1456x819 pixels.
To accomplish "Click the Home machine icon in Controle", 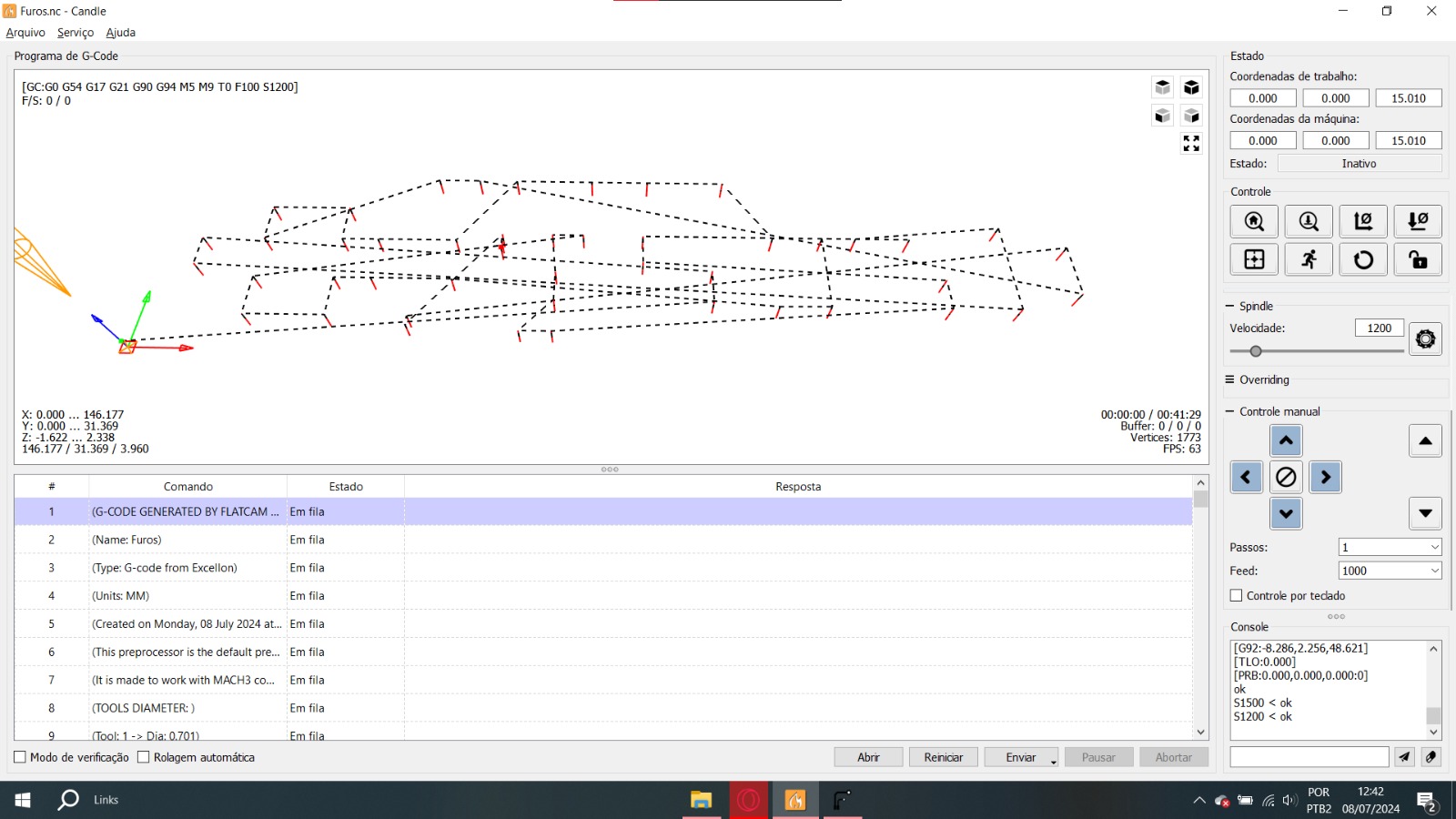I will [1254, 221].
